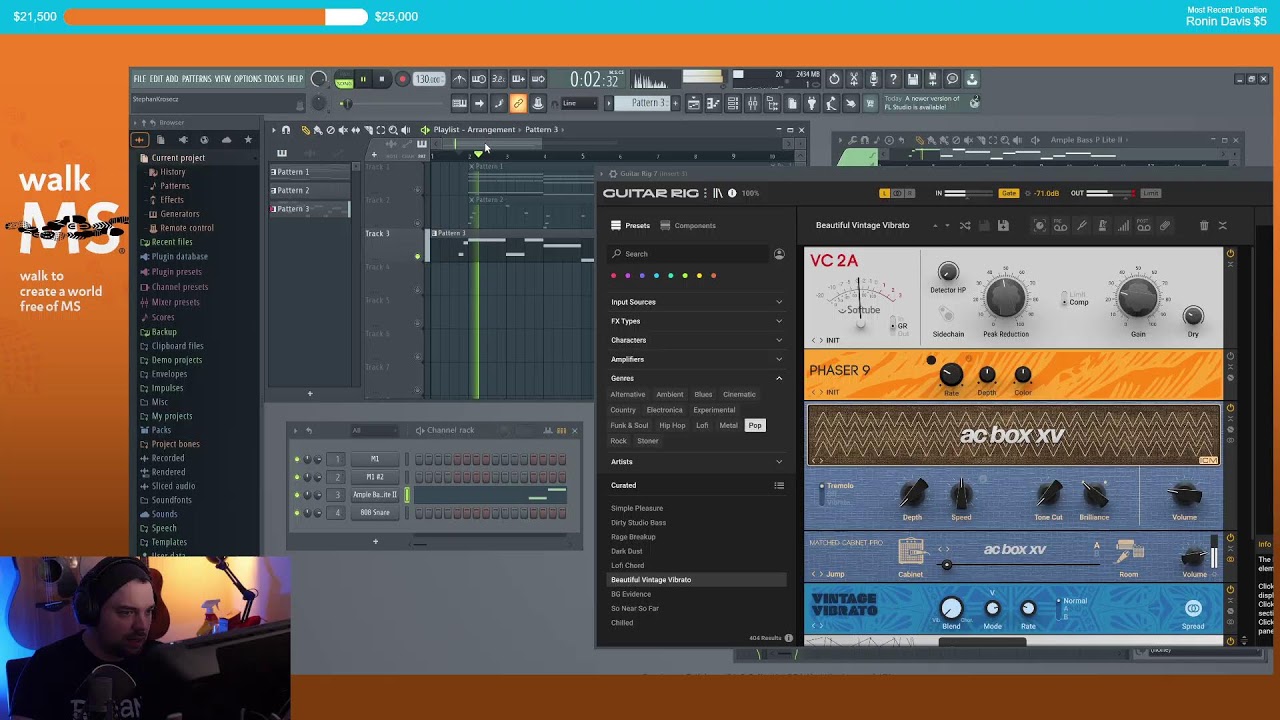
Task: Toggle list view icon next to Curated
Action: [x=779, y=486]
